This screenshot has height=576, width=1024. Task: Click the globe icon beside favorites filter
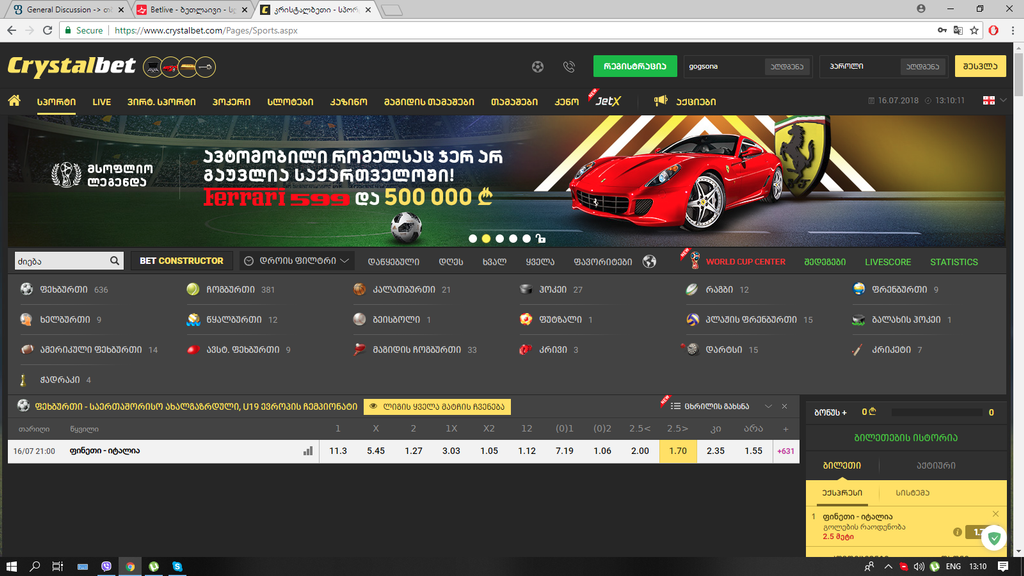coord(649,261)
